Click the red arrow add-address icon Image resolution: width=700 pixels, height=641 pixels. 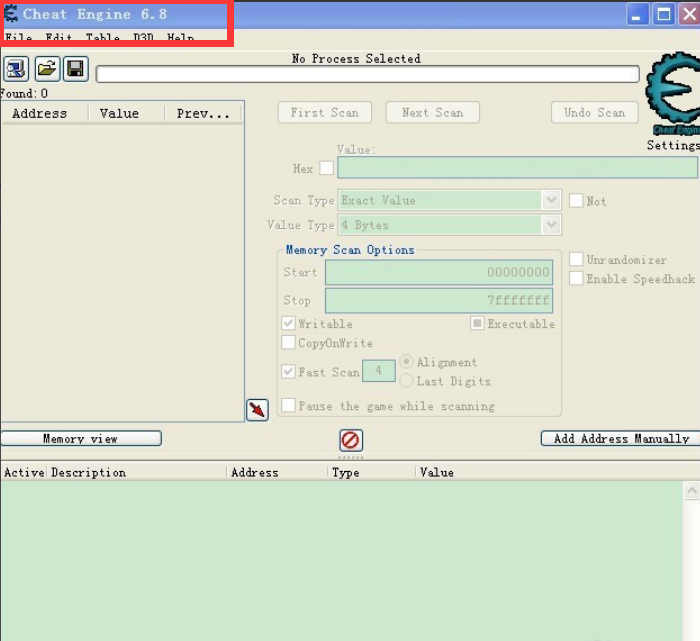pyautogui.click(x=257, y=410)
